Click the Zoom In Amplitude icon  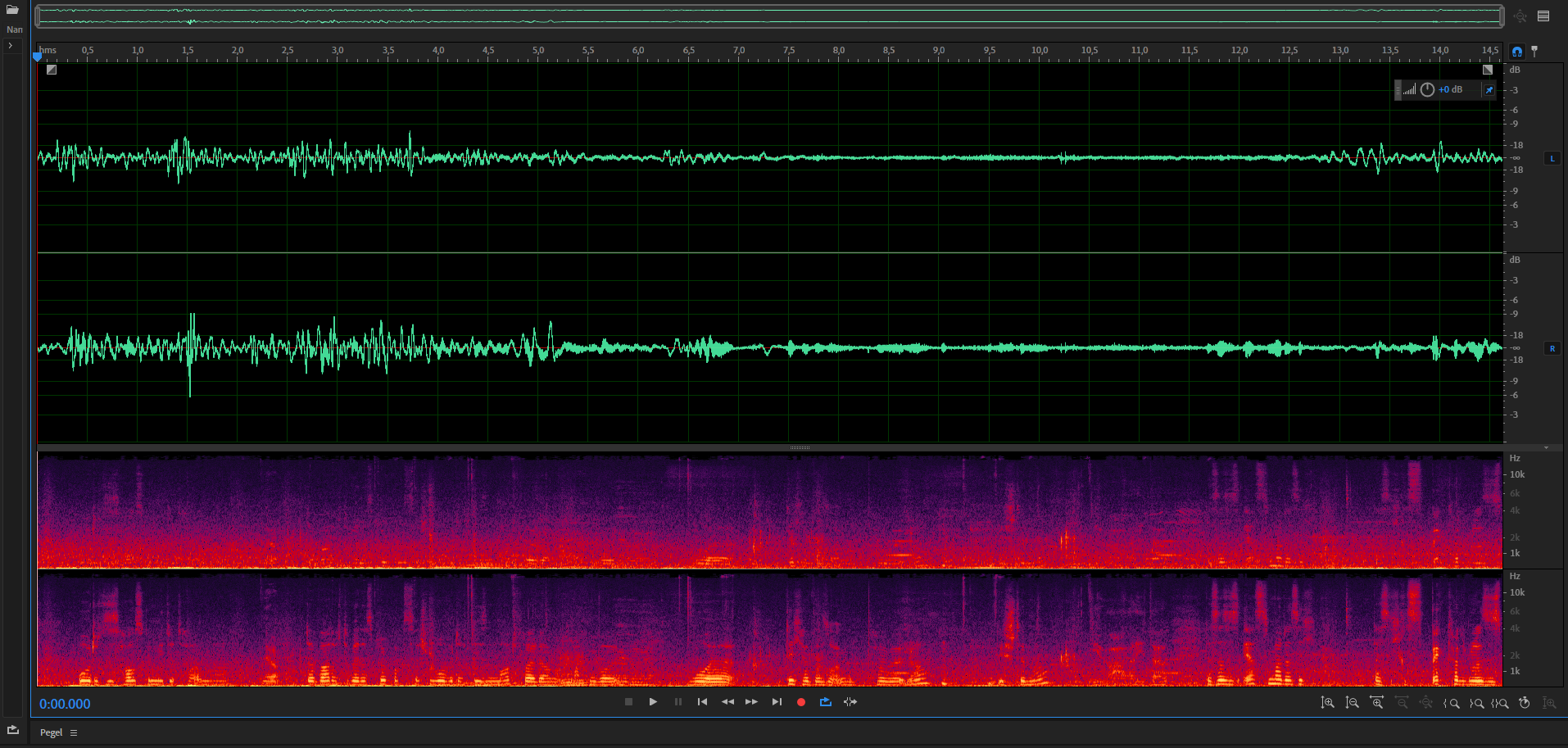pyautogui.click(x=1328, y=703)
